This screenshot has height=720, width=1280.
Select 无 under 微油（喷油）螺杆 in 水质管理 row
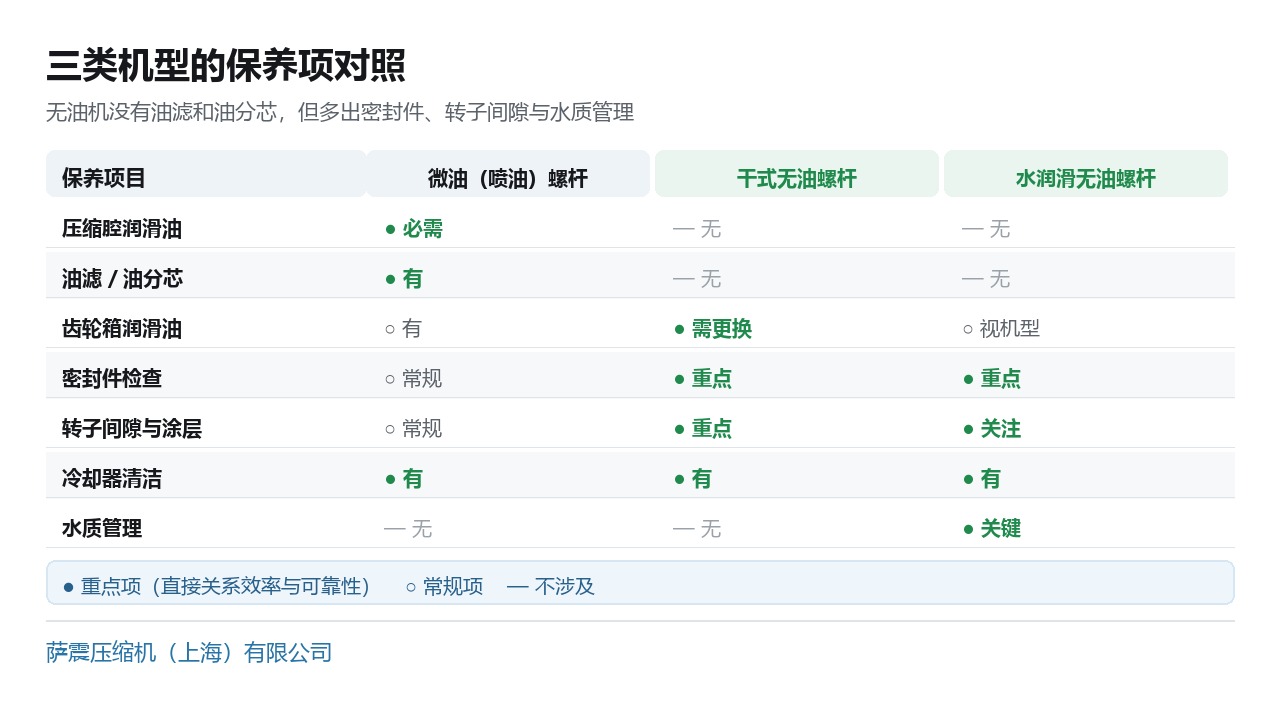click(408, 528)
